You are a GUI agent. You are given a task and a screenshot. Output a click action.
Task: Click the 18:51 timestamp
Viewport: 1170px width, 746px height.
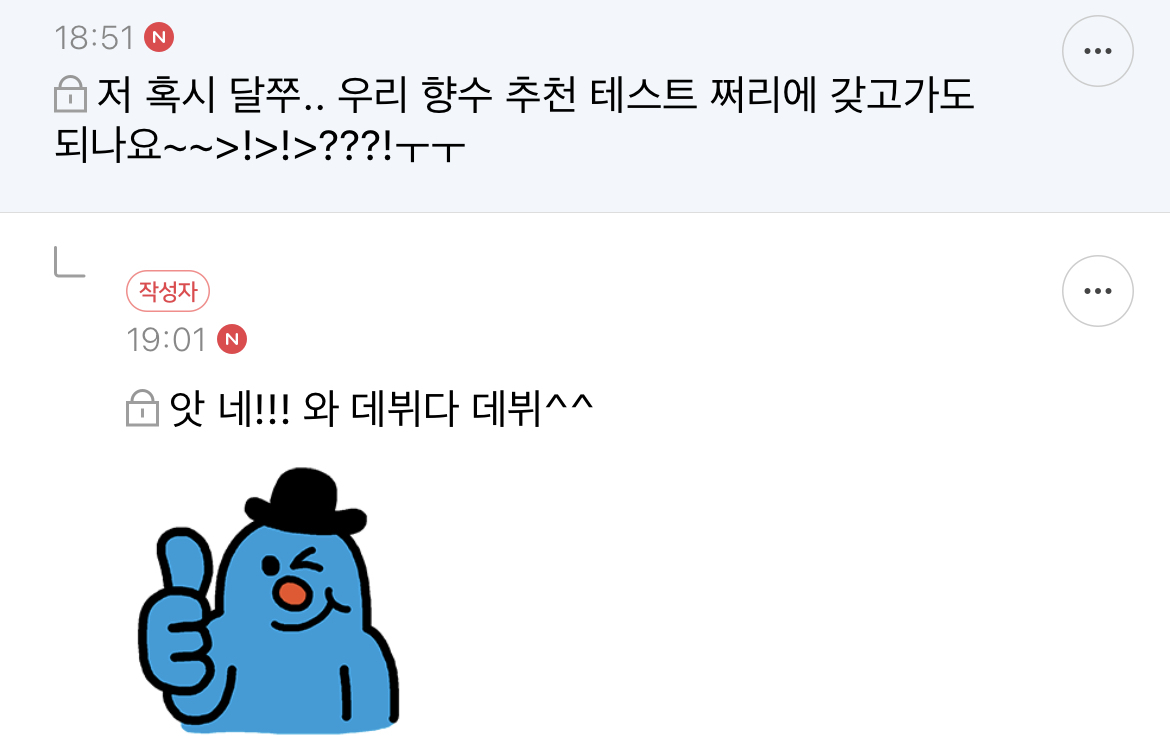[94, 38]
